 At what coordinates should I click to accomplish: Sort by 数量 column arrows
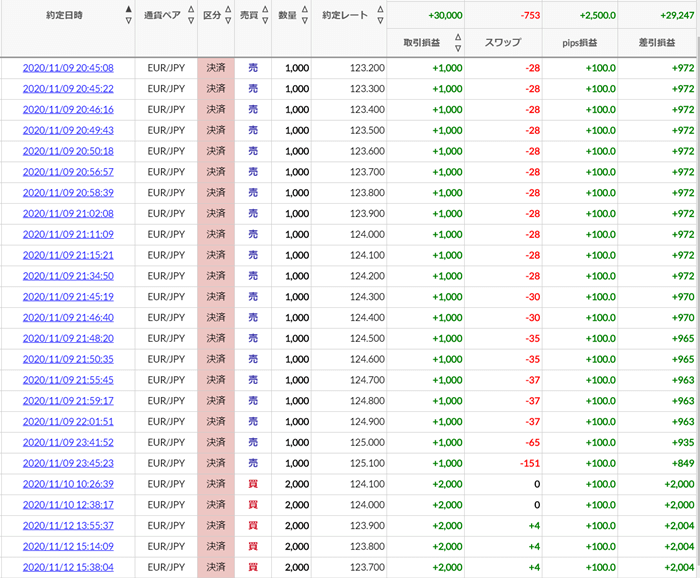pos(305,15)
